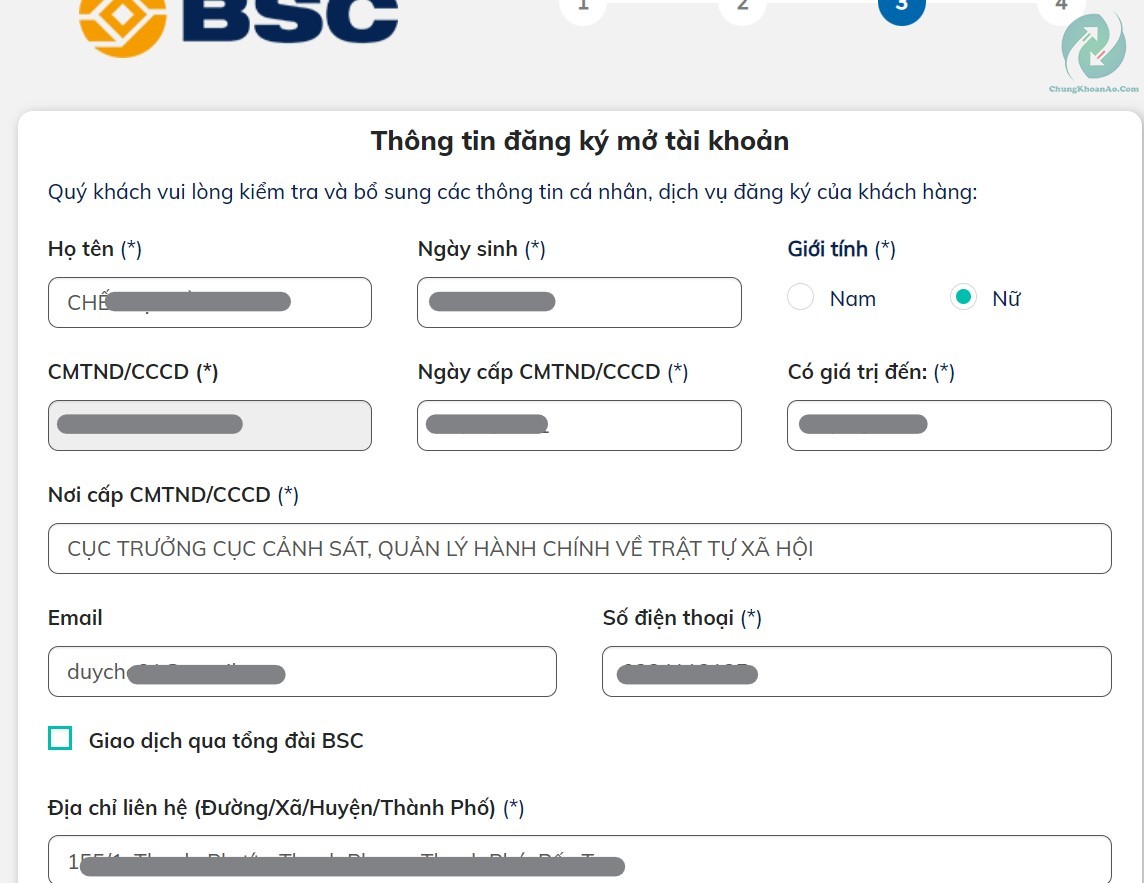Enable Giao dịch qua tổng đài BSC
Screen dimensions: 1144x883
pyautogui.click(x=60, y=738)
